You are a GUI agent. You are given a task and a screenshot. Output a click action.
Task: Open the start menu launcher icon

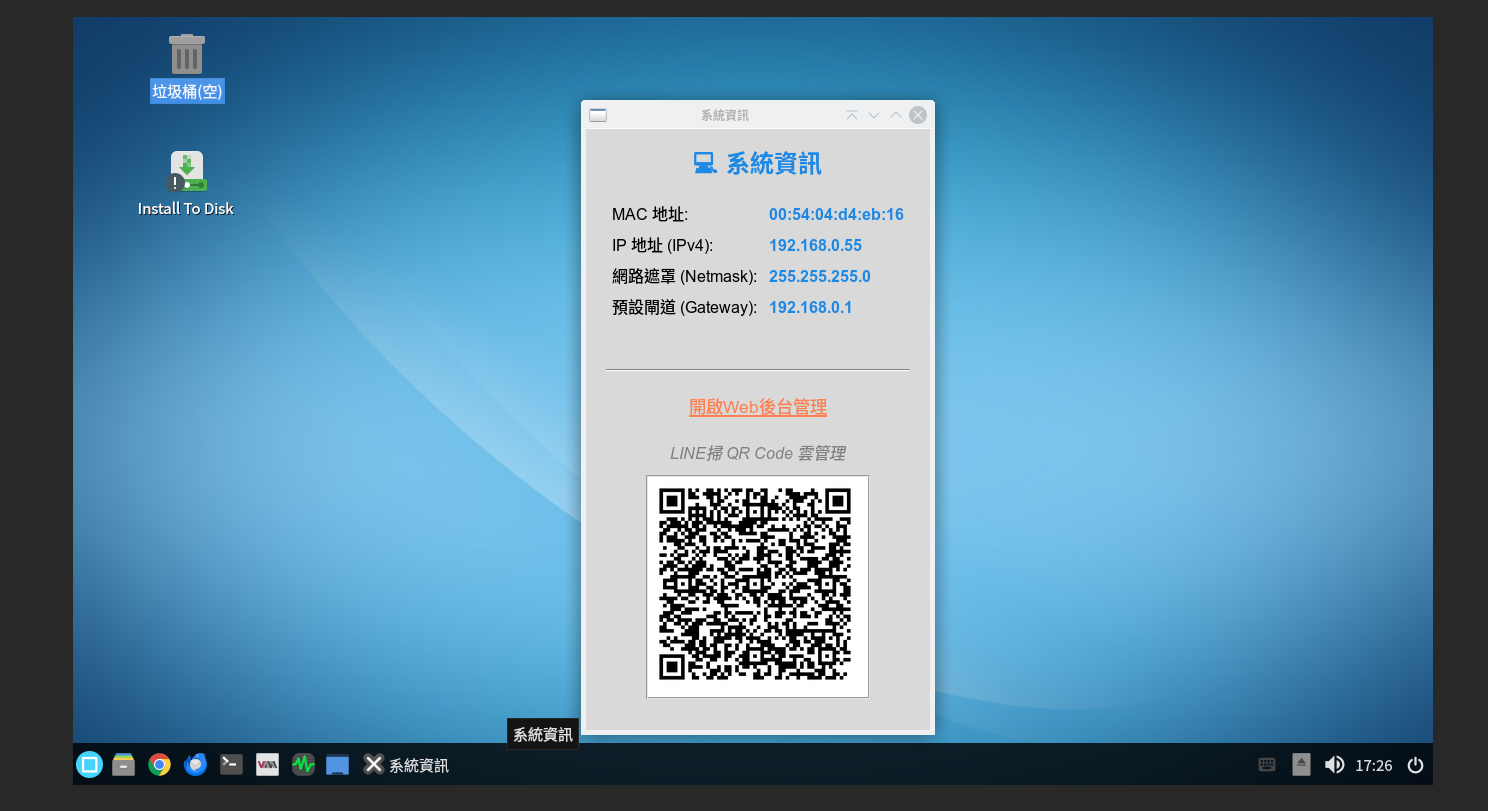[89, 765]
